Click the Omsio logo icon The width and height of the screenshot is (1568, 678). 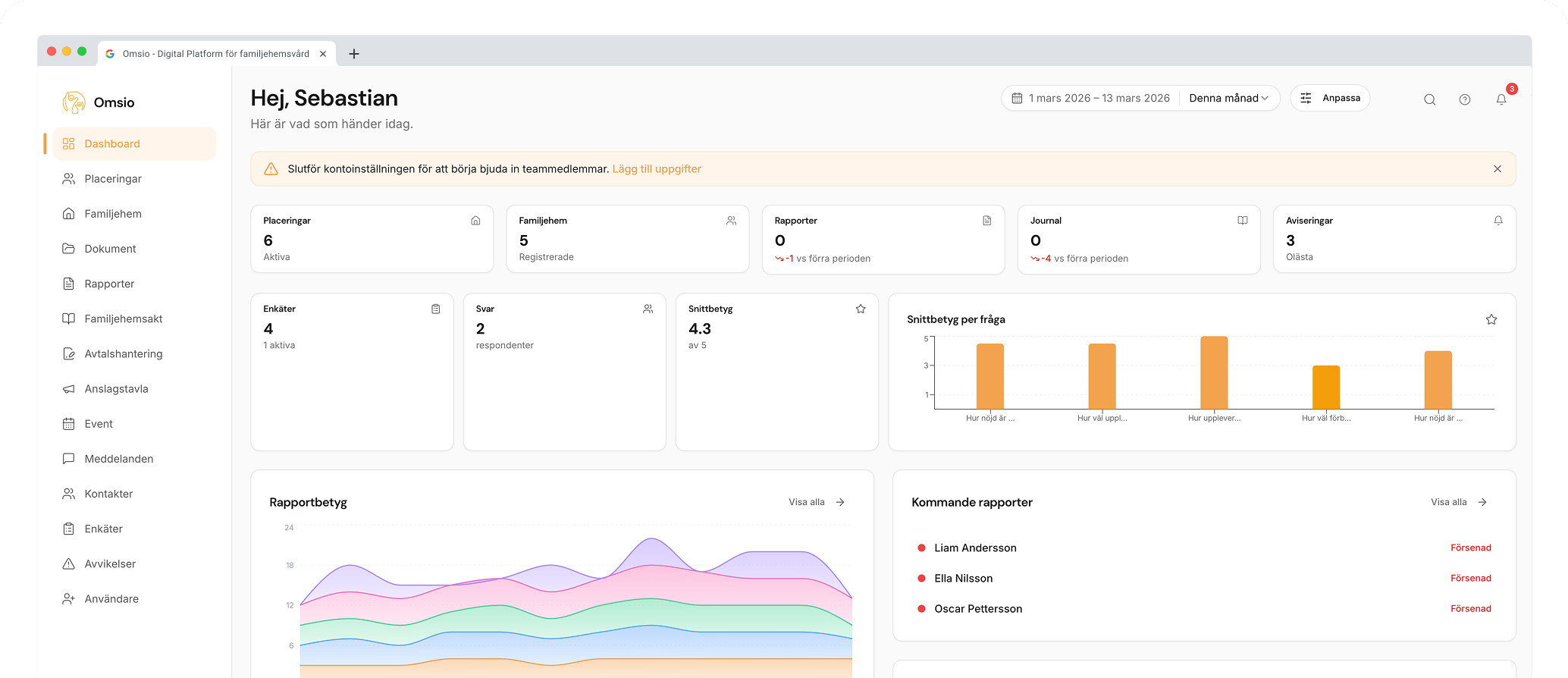[74, 102]
